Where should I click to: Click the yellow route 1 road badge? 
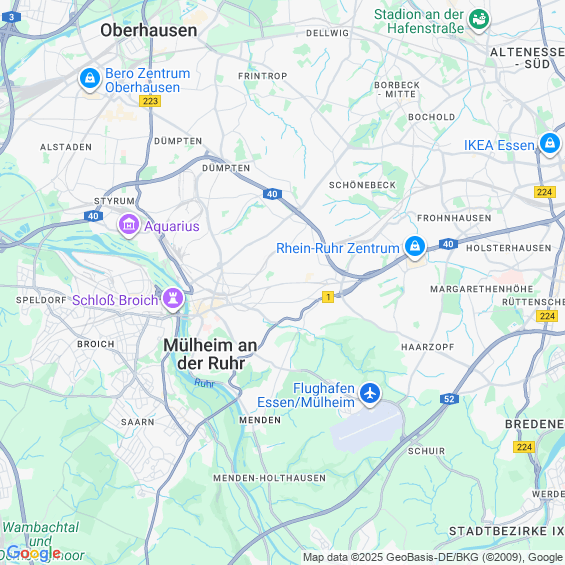pos(328,297)
